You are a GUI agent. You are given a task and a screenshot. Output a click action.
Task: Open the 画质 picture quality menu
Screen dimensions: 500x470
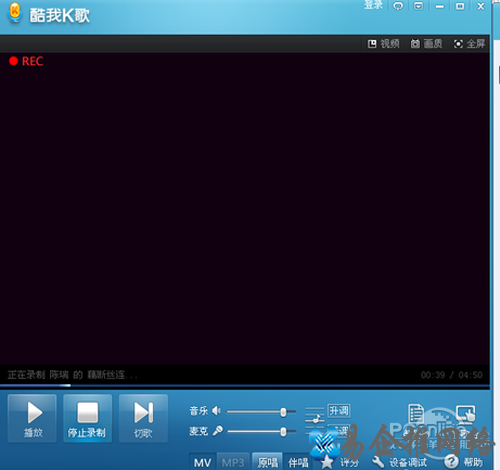[426, 44]
